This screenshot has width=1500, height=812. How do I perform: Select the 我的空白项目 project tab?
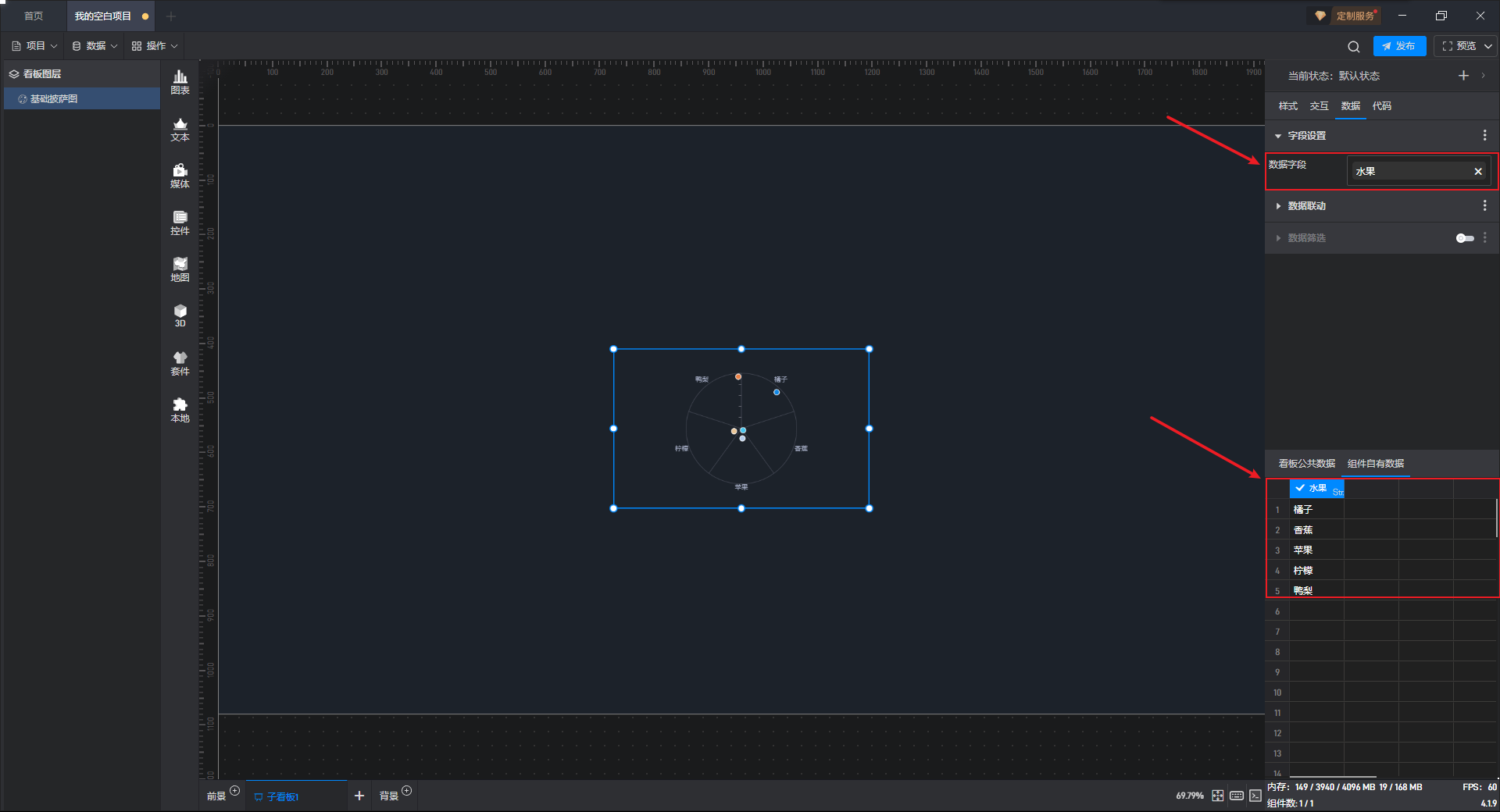tap(110, 16)
